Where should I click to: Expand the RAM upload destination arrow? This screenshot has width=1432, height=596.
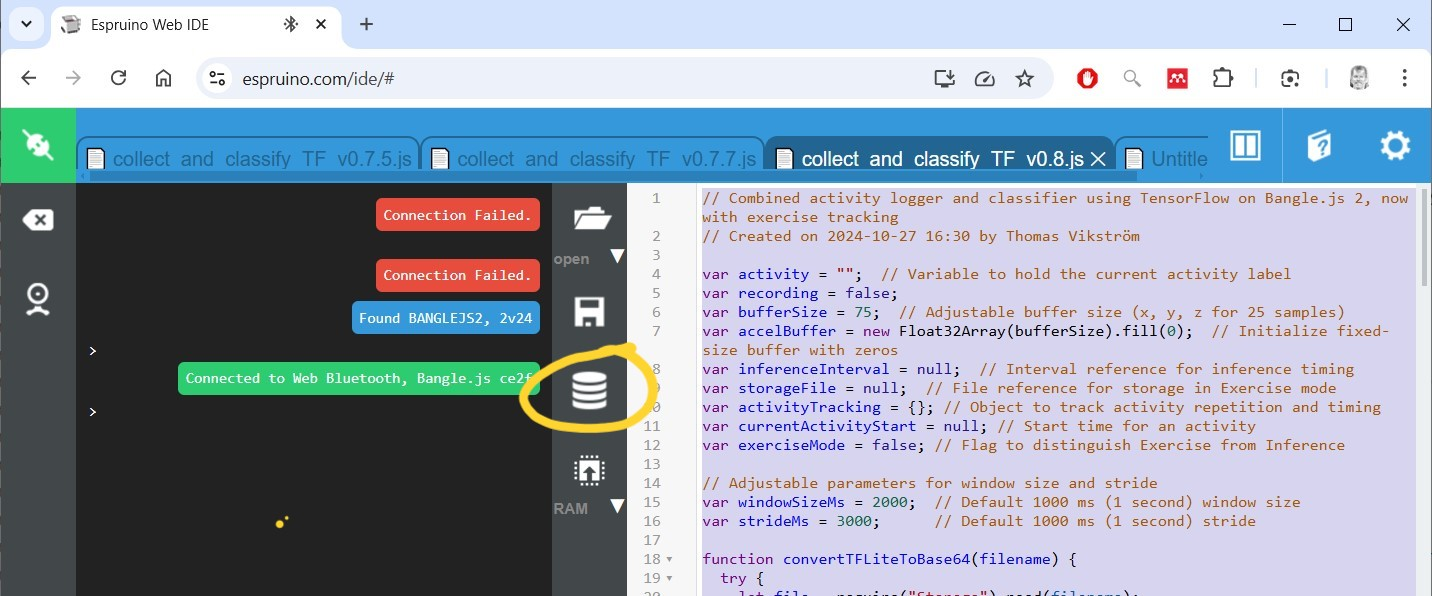[617, 506]
